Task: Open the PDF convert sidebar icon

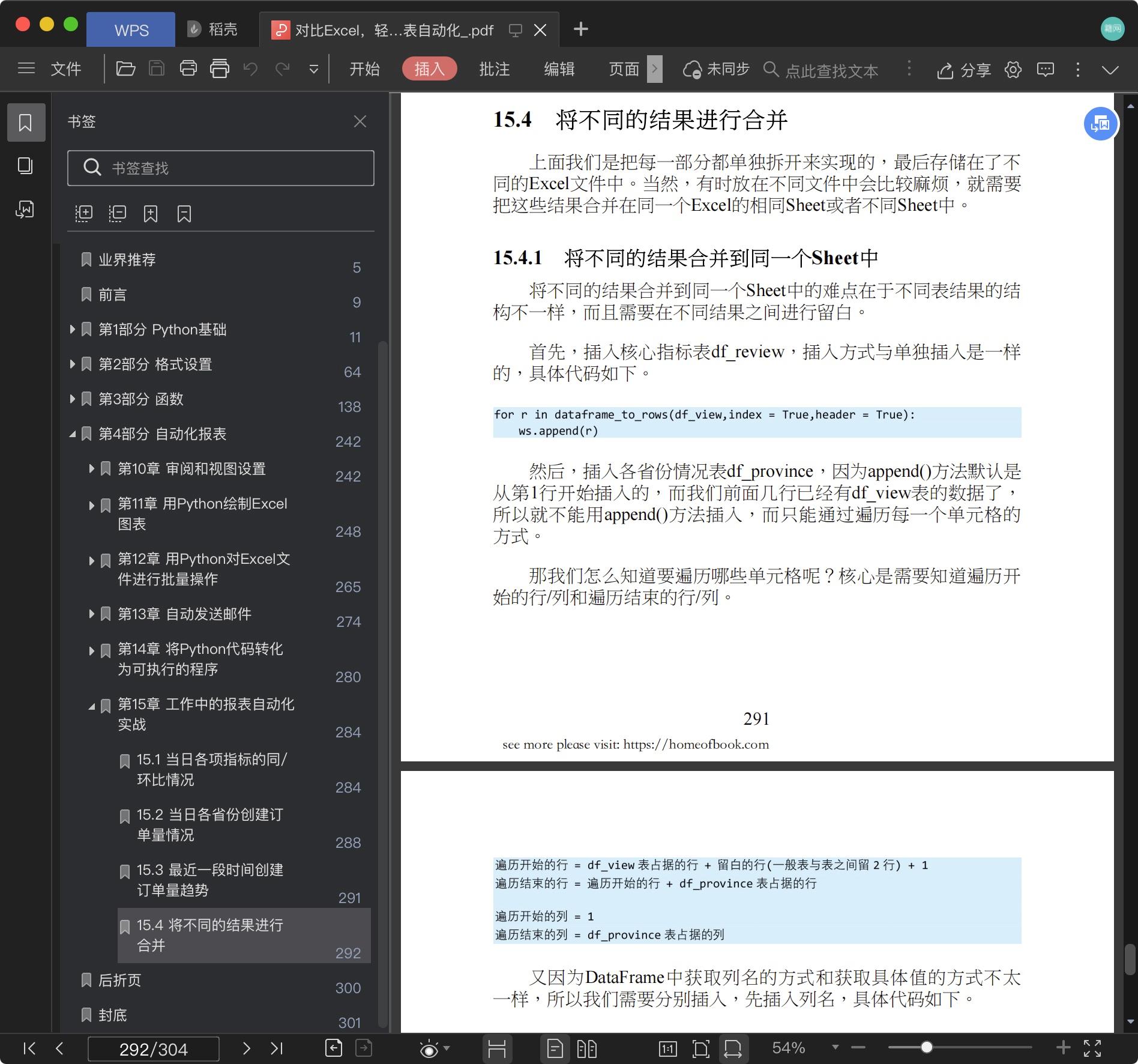Action: click(25, 209)
